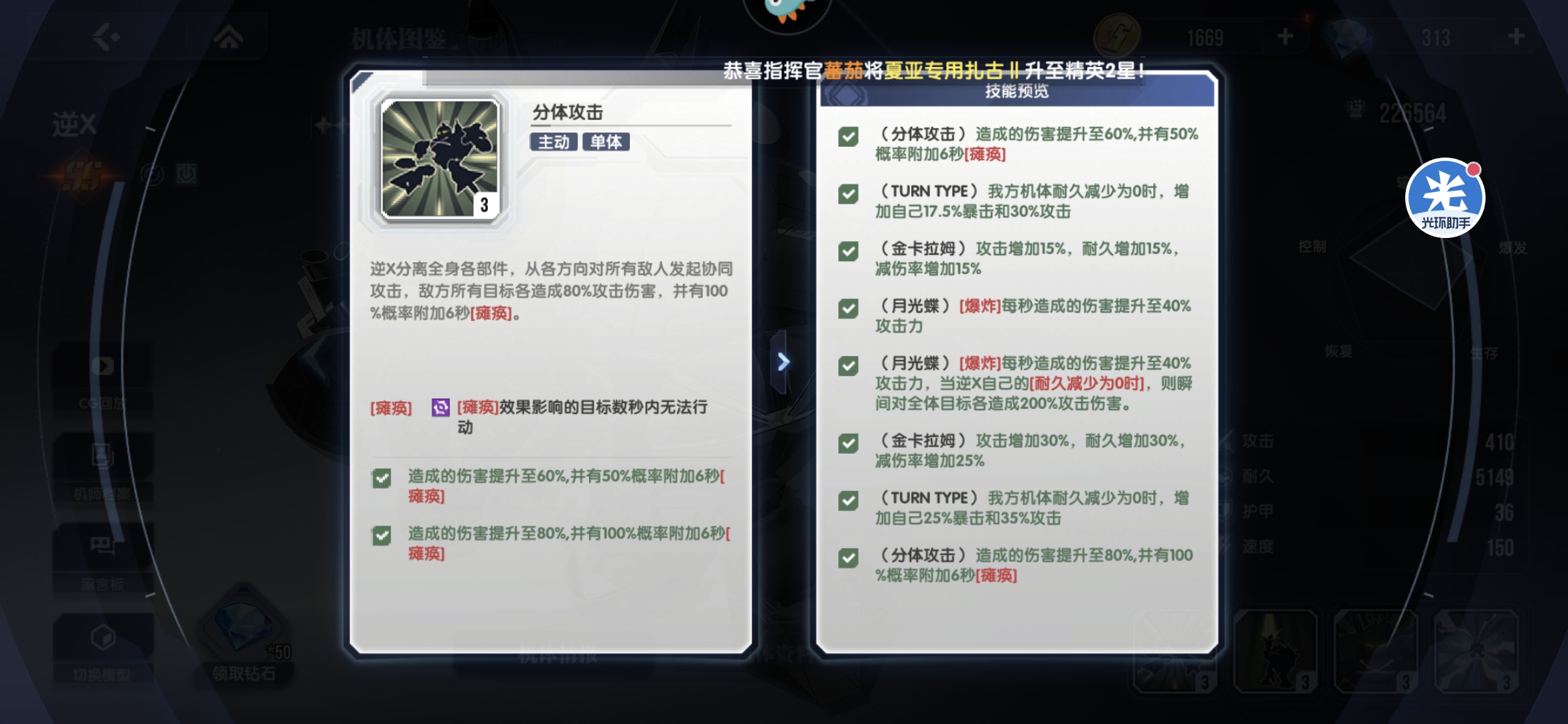Screen dimensions: 1568x724
Task: Add diamonds using plus beside 313
Action: click(x=1516, y=36)
